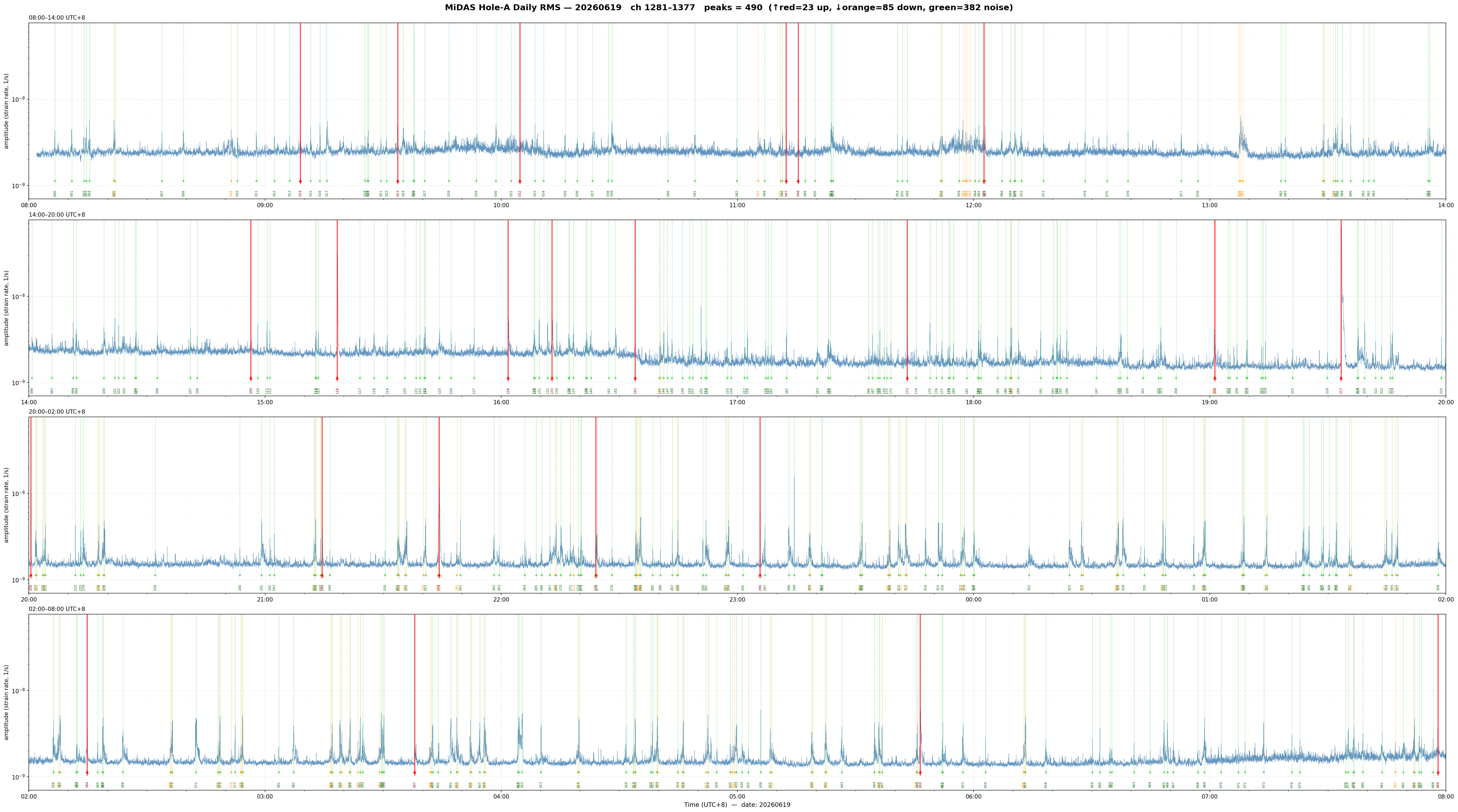The image size is (1458, 812).
Task: Select red peak number label 116
Action: pos(337,391)
